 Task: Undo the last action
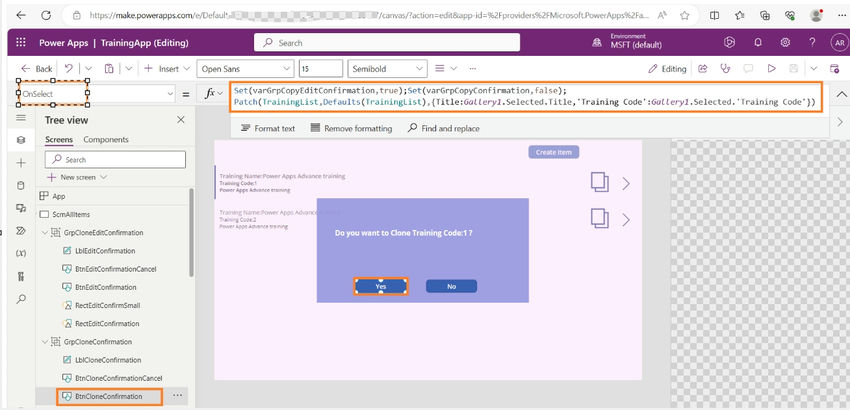[x=69, y=68]
